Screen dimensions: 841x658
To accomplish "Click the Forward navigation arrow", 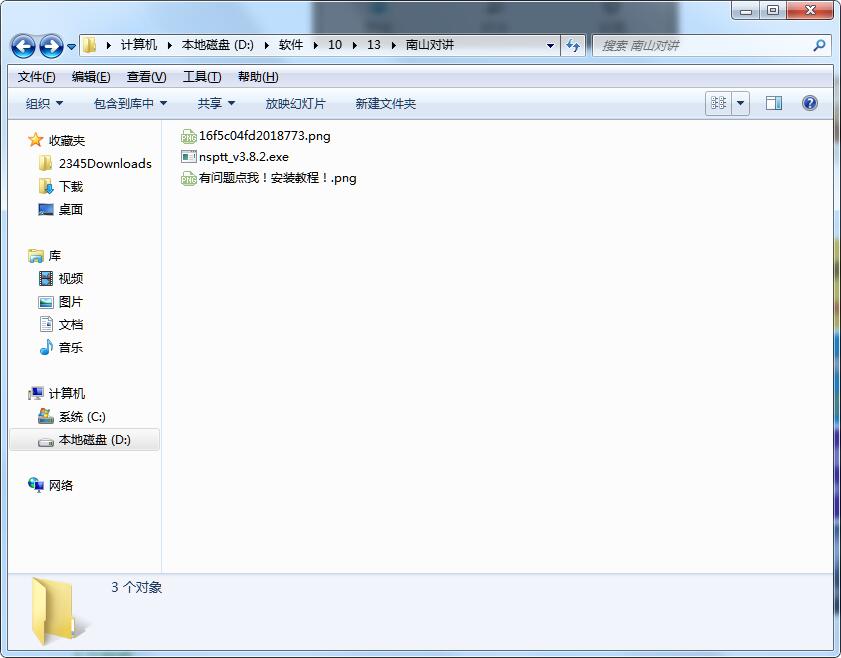I will tap(51, 46).
